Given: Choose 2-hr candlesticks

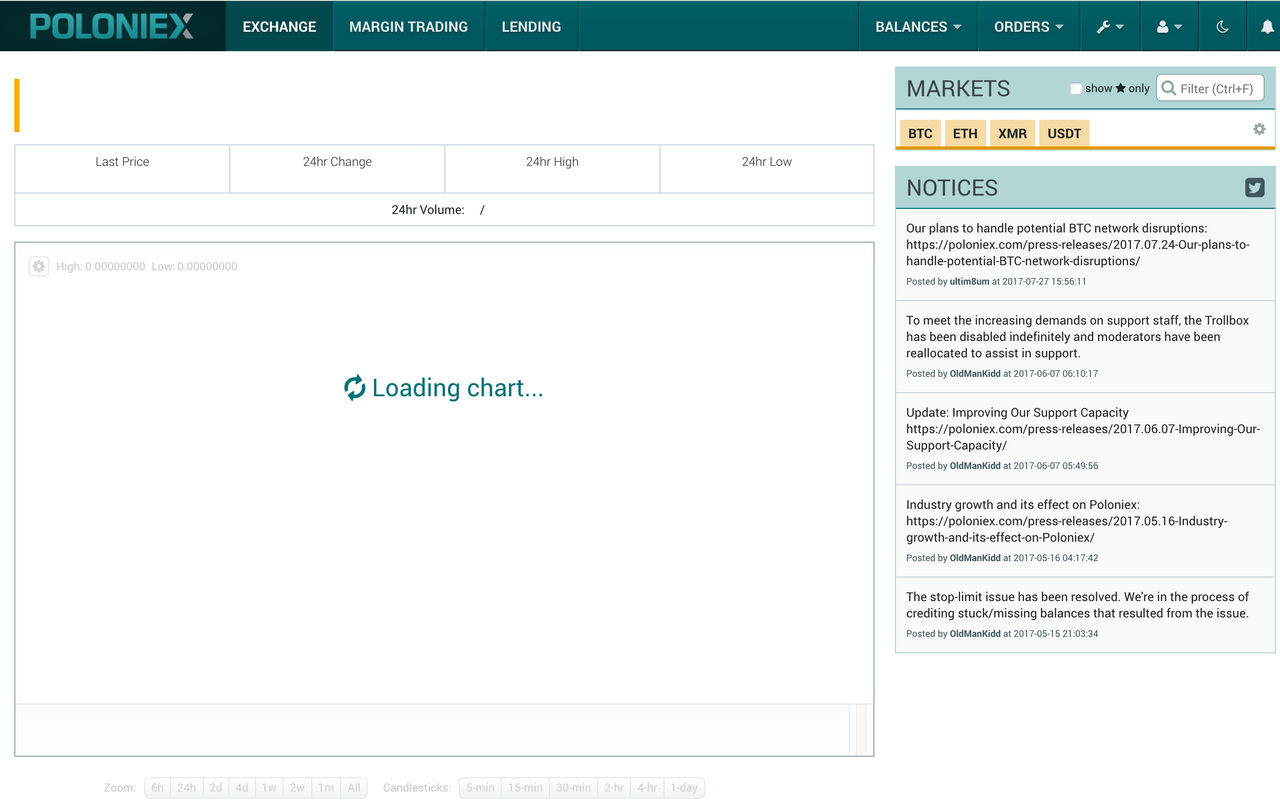Looking at the screenshot, I should (614, 788).
